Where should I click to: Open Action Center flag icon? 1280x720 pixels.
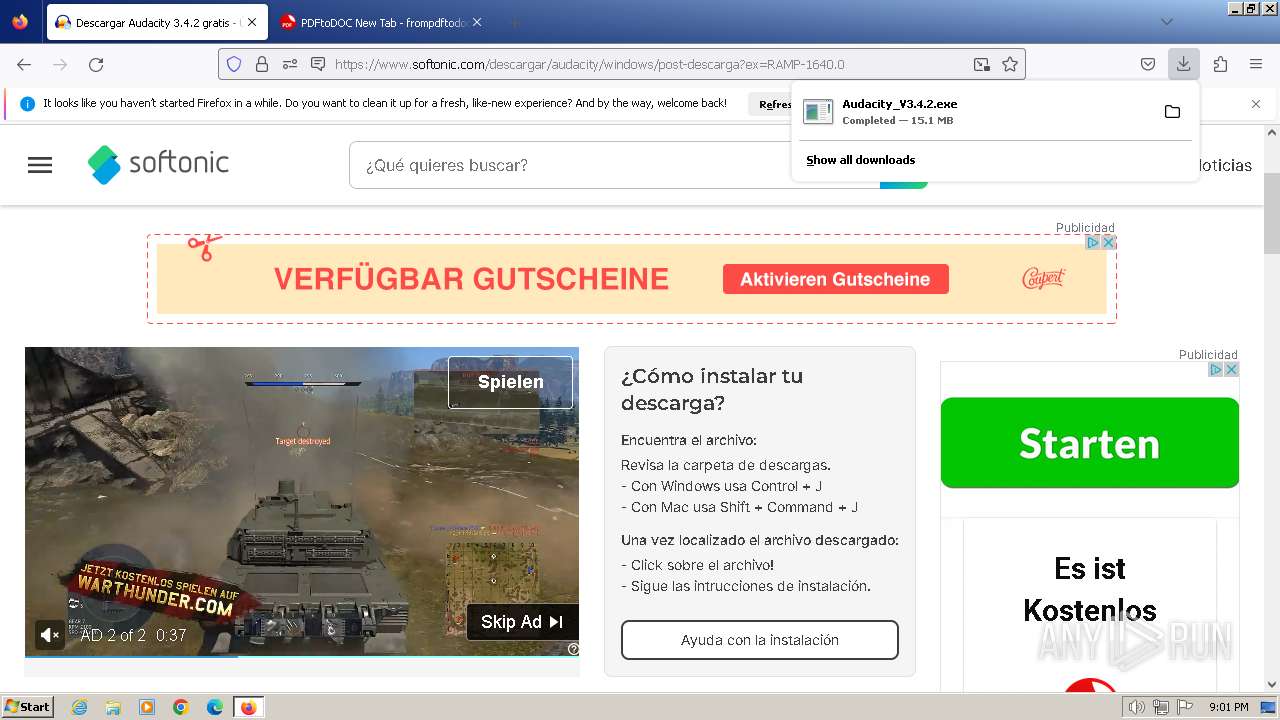click(1185, 707)
